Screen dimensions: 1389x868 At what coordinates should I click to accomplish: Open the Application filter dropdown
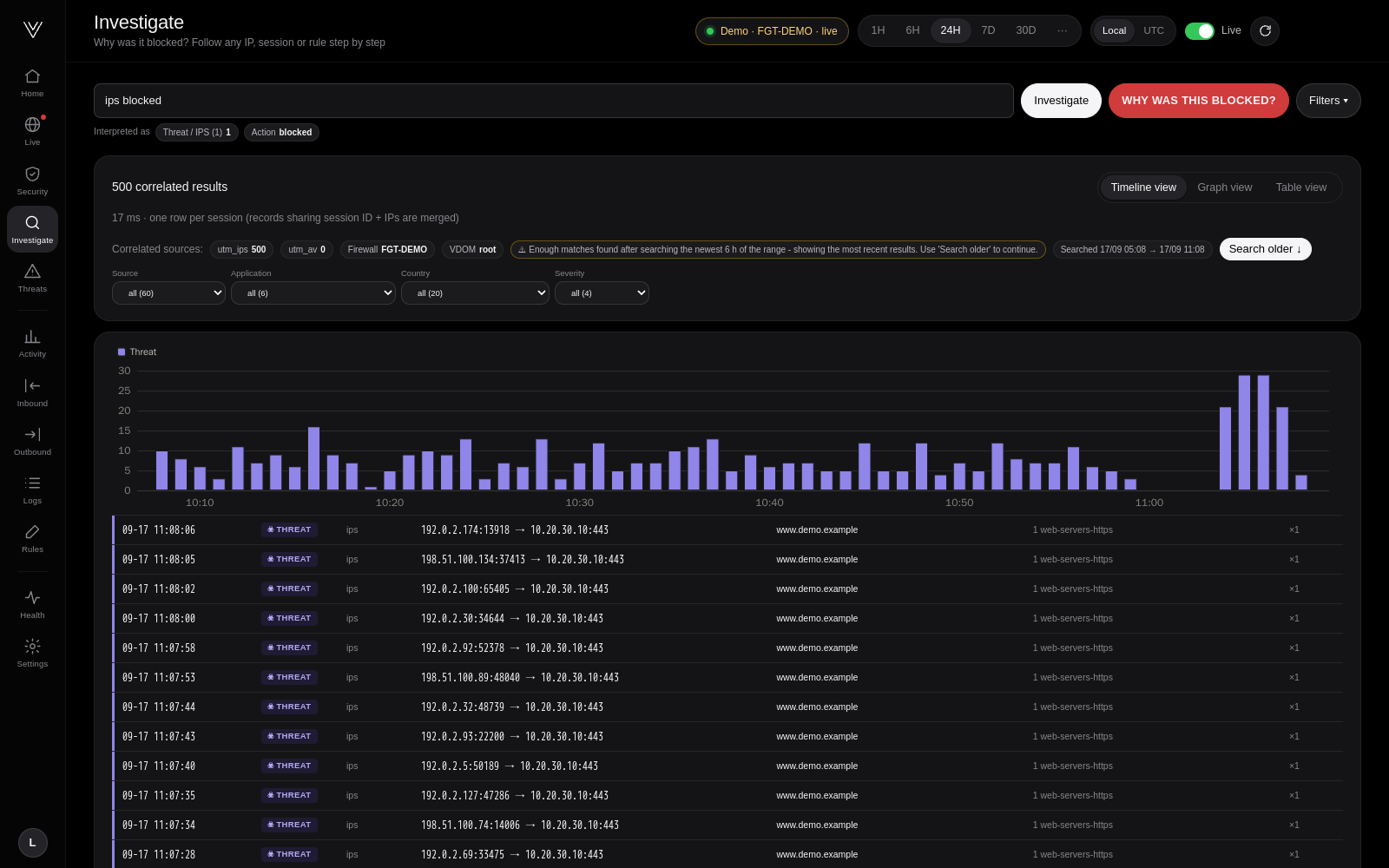(x=313, y=293)
